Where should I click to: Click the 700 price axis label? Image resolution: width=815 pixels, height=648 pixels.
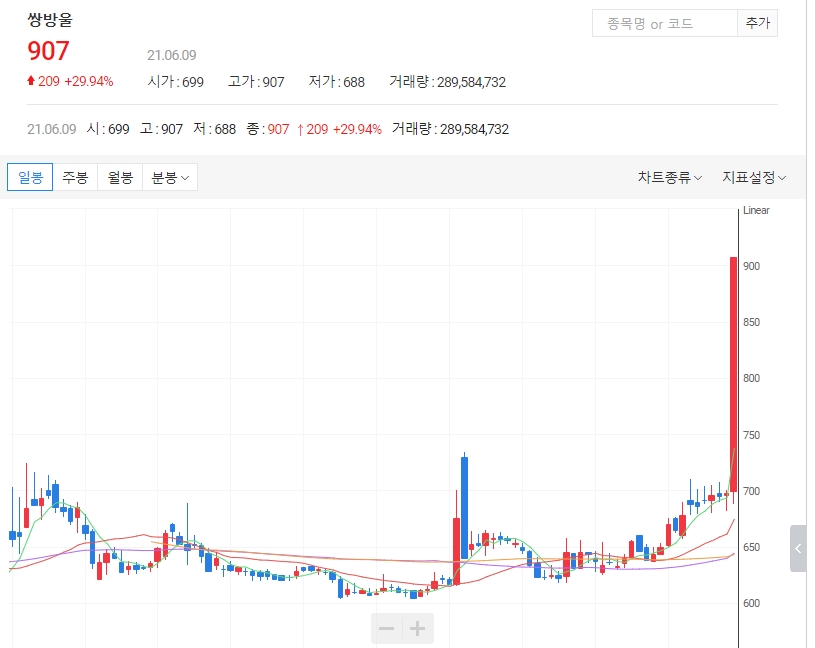click(x=752, y=491)
